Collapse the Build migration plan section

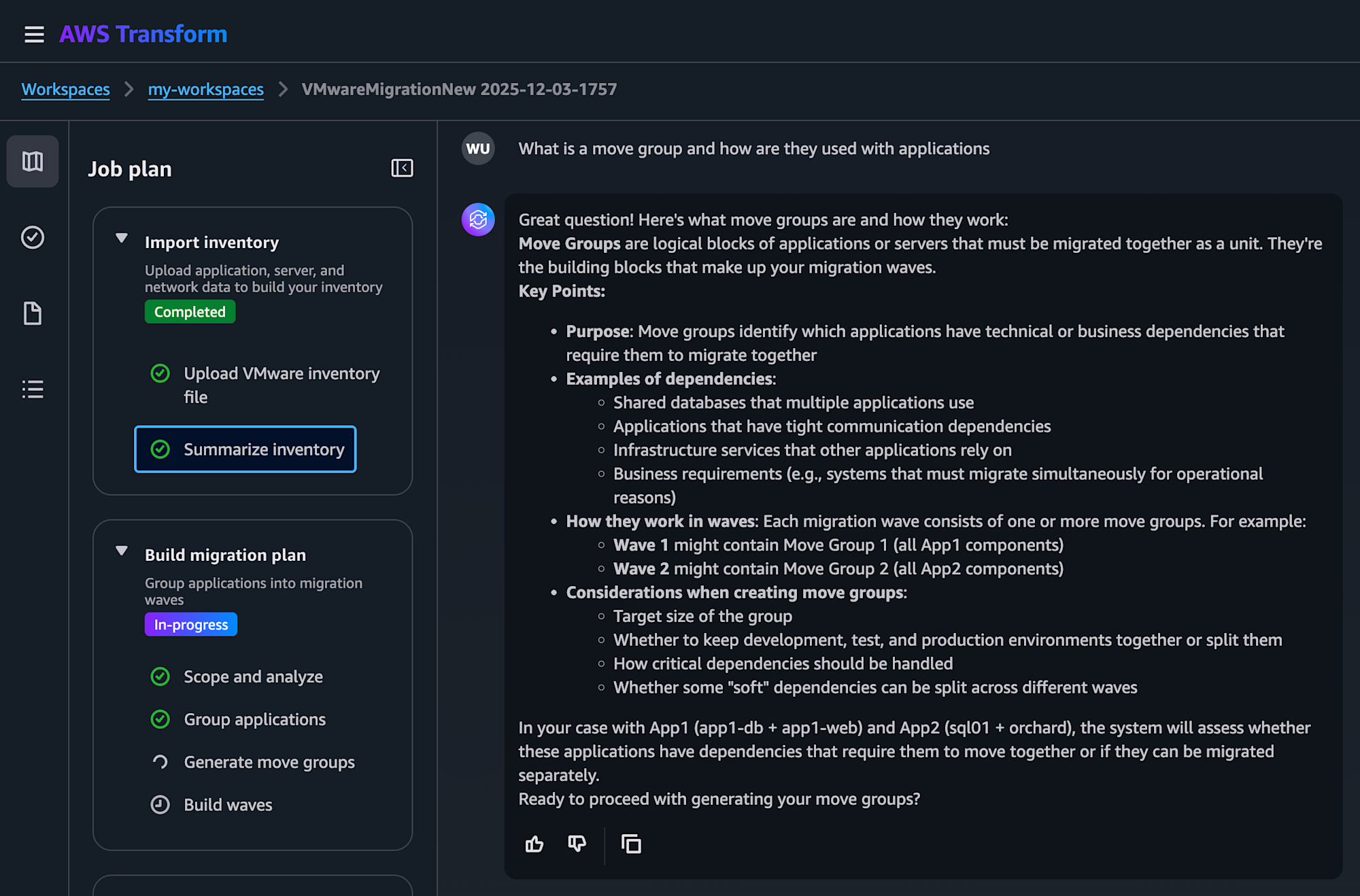click(x=122, y=551)
